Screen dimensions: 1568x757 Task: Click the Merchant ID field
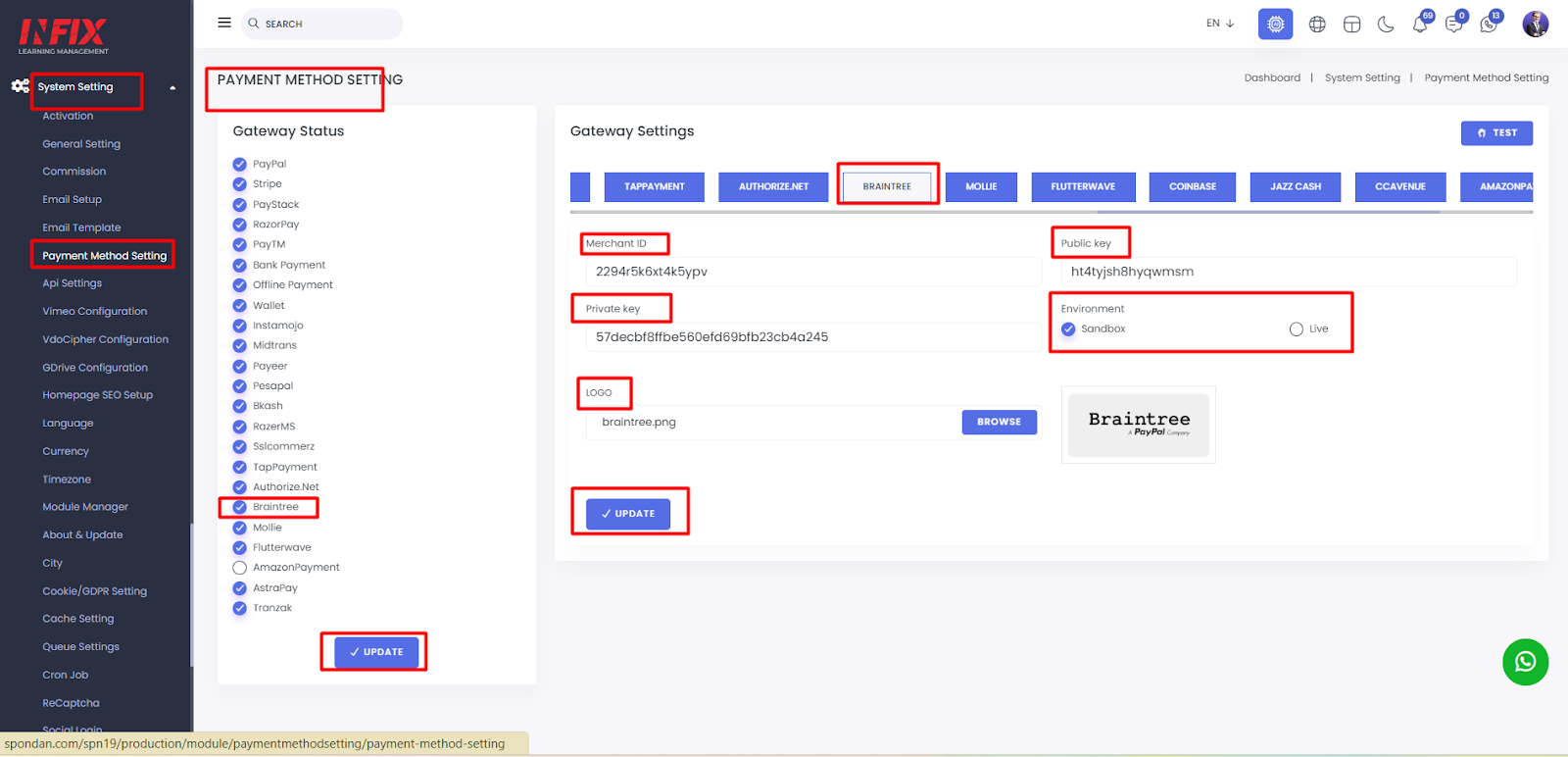pos(813,272)
